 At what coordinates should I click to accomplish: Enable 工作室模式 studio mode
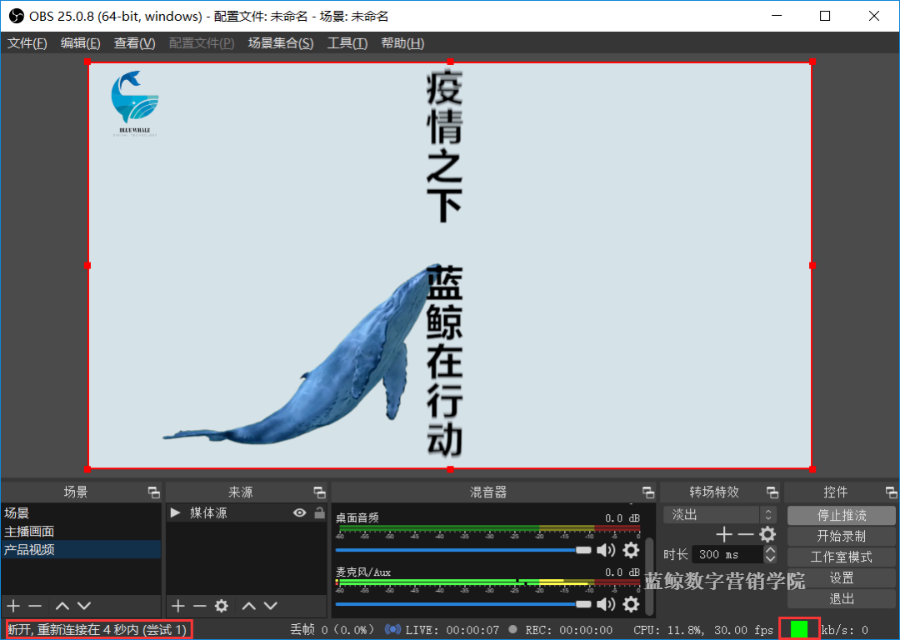[840, 555]
